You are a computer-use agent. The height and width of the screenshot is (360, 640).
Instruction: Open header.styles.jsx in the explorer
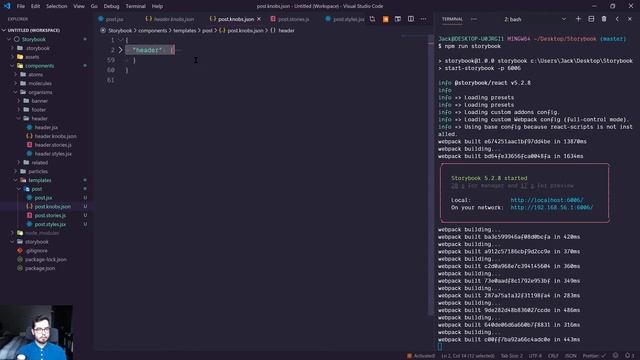[53, 154]
